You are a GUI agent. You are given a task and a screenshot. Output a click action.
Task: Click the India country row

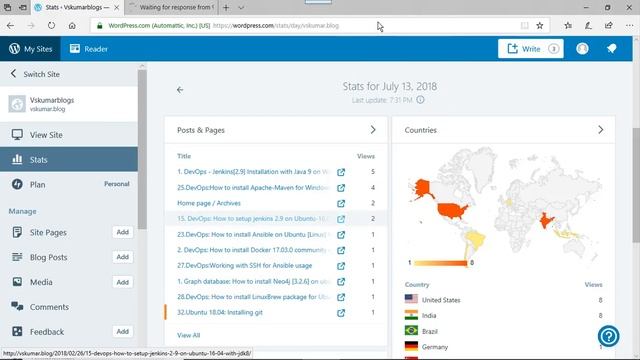(x=503, y=316)
